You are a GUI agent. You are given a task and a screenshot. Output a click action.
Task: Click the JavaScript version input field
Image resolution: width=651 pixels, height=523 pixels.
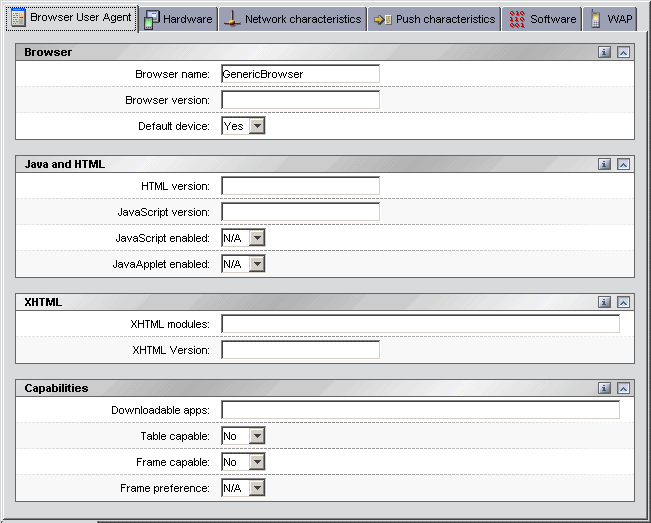point(301,212)
